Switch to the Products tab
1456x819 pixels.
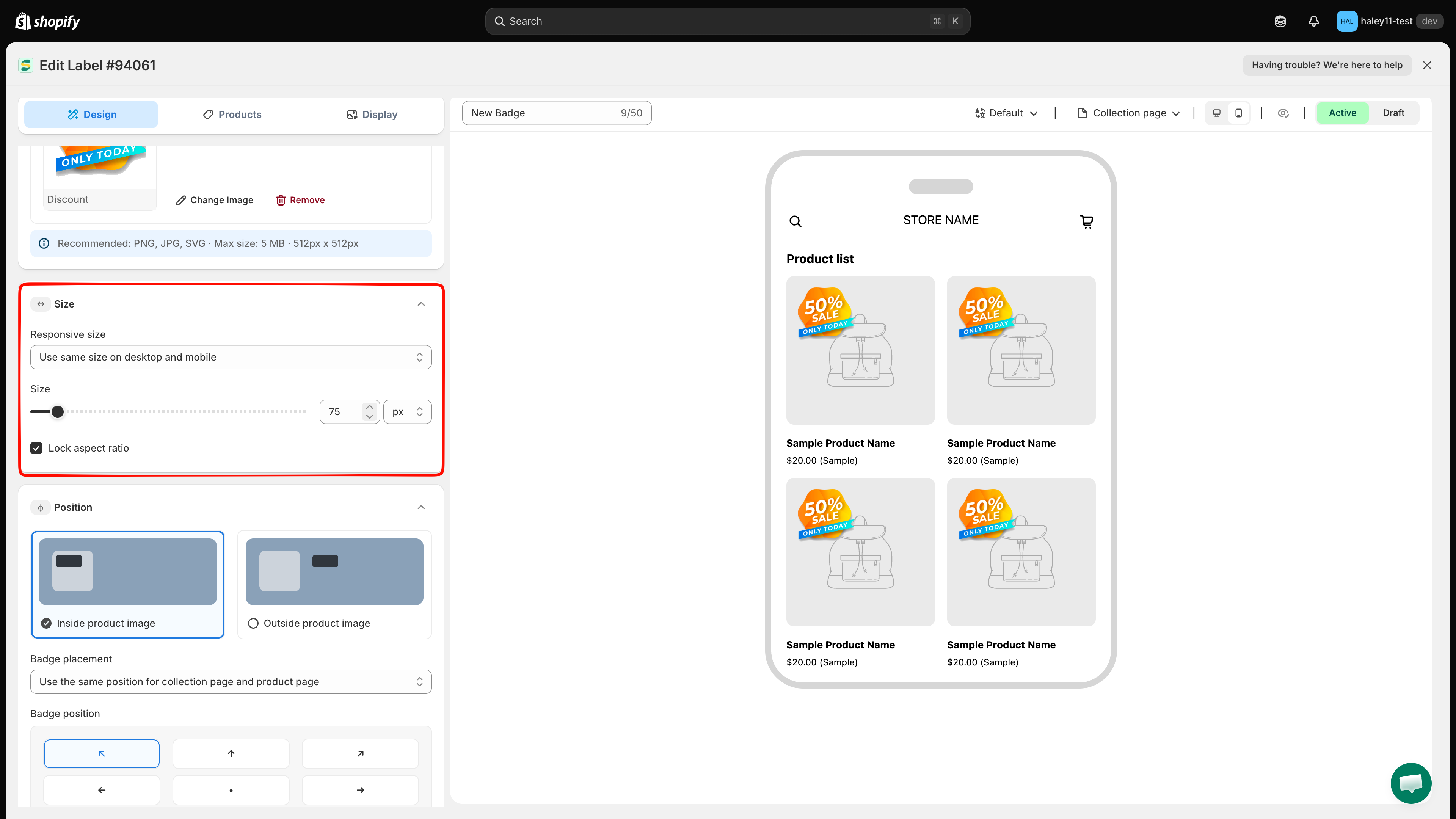point(232,114)
